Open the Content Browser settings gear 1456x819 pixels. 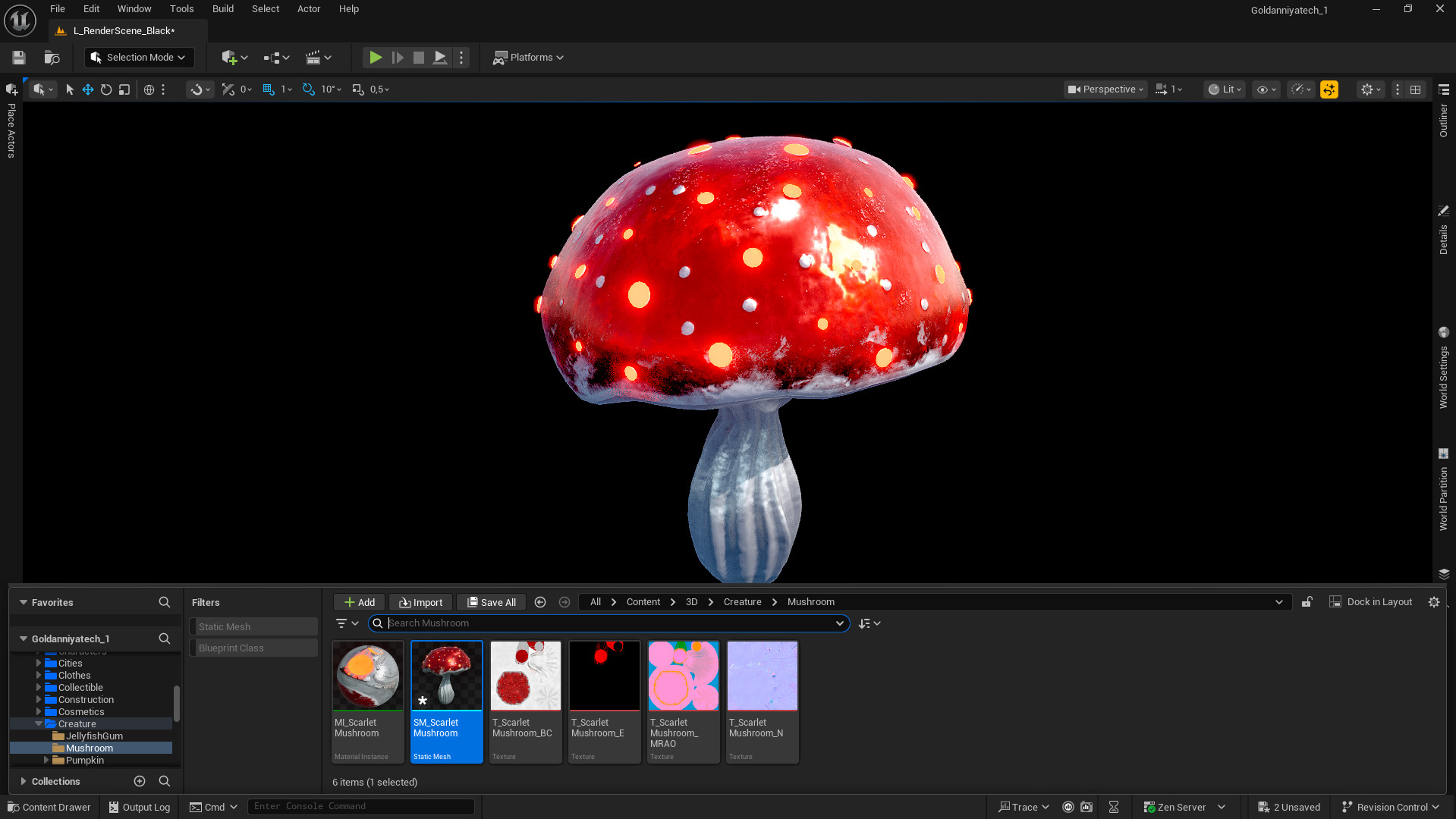[1434, 601]
